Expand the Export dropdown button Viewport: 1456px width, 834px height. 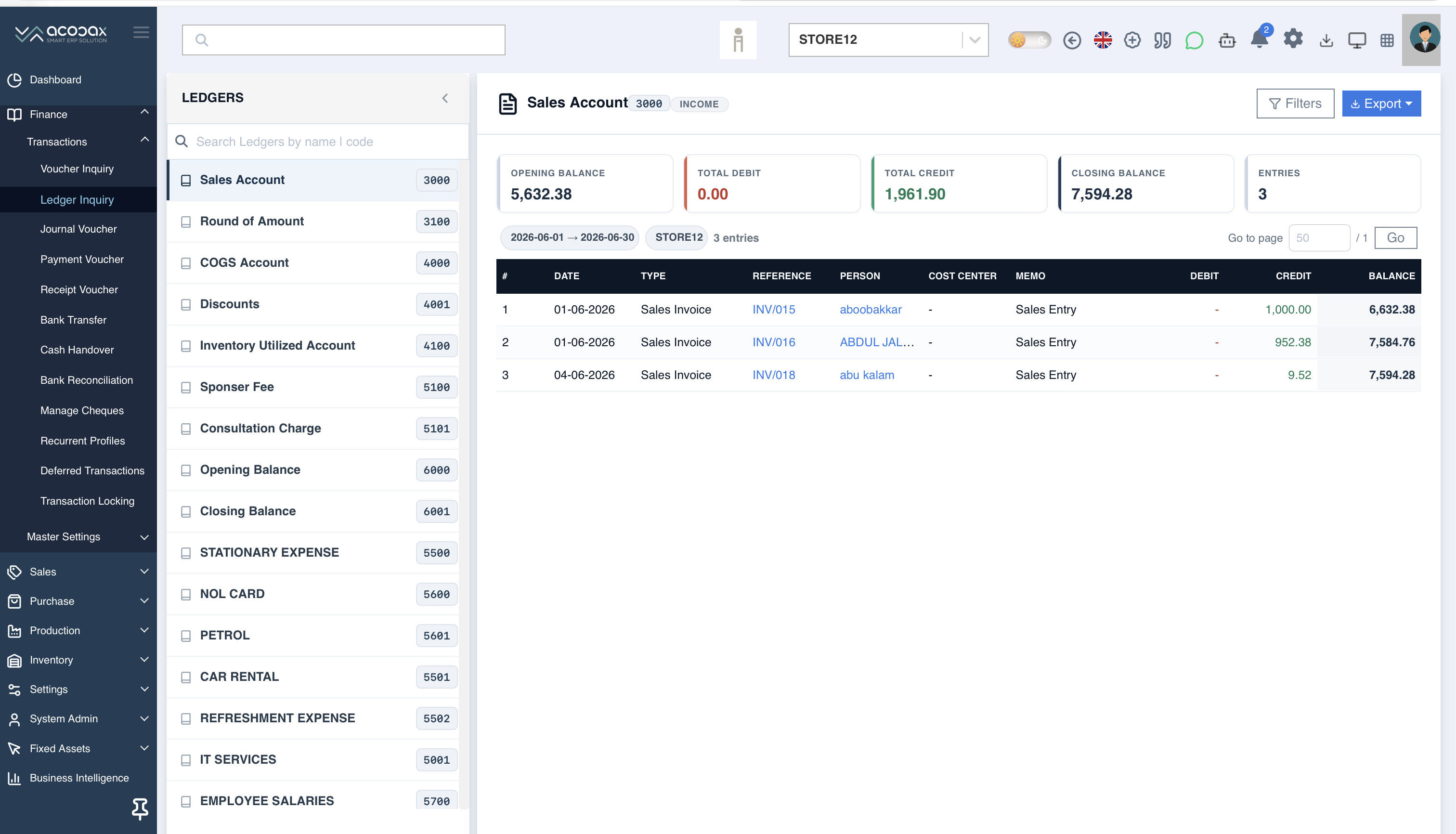click(1381, 104)
